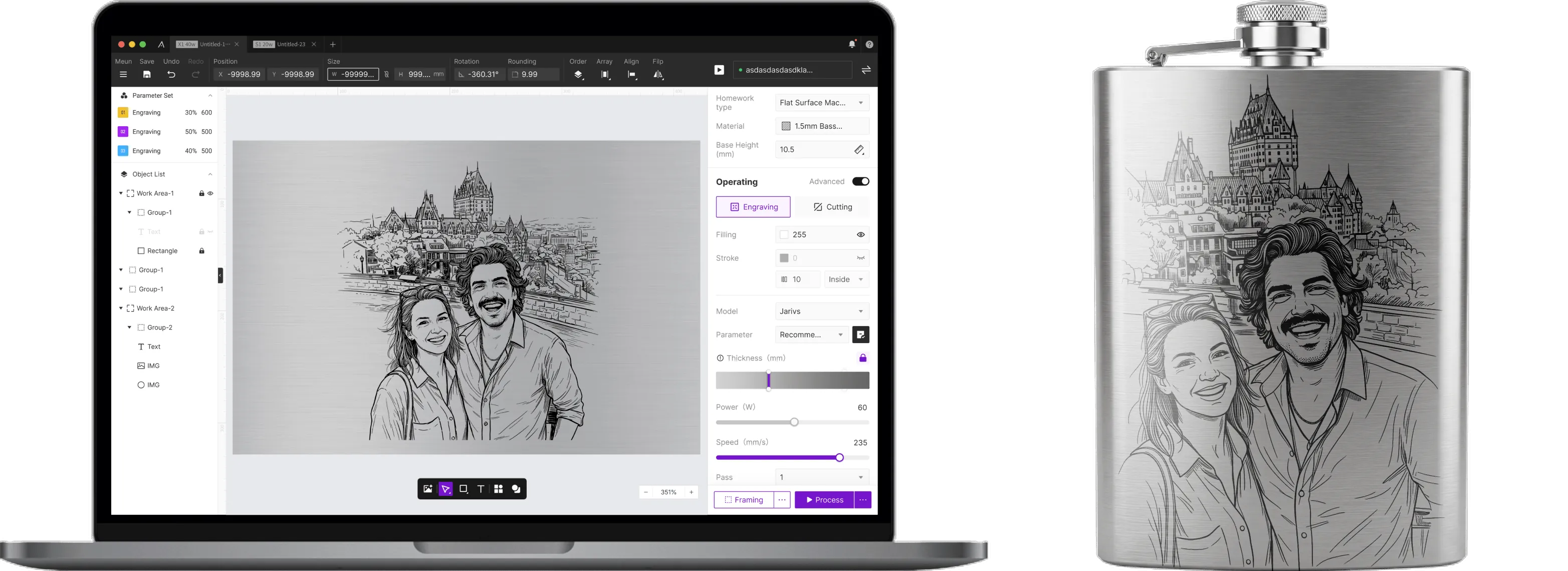Toggle Work Area-1 visibility eye

tap(210, 193)
